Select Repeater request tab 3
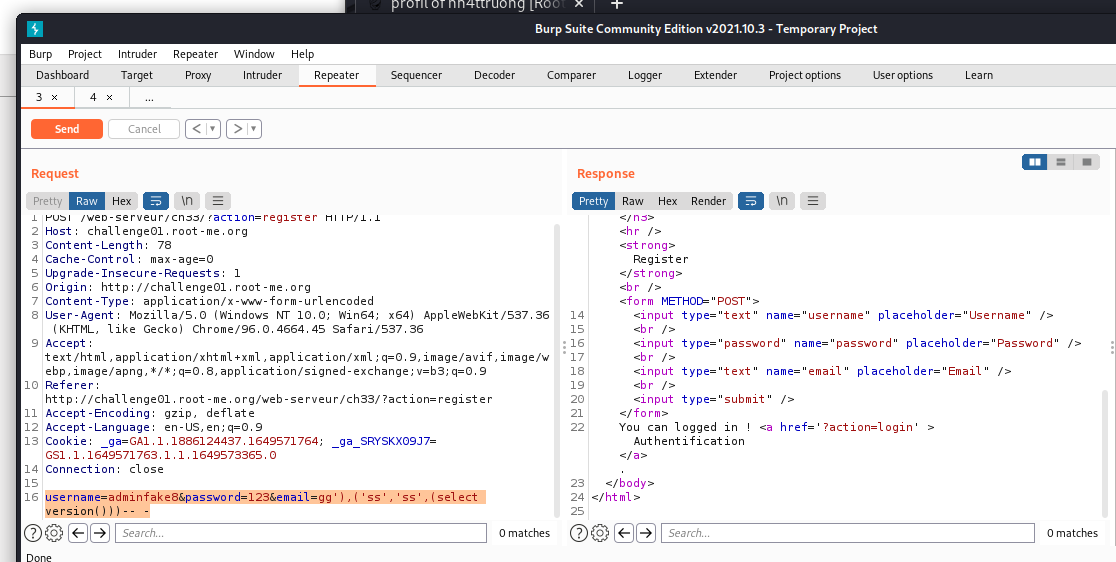This screenshot has height=562, width=1116. (x=39, y=97)
